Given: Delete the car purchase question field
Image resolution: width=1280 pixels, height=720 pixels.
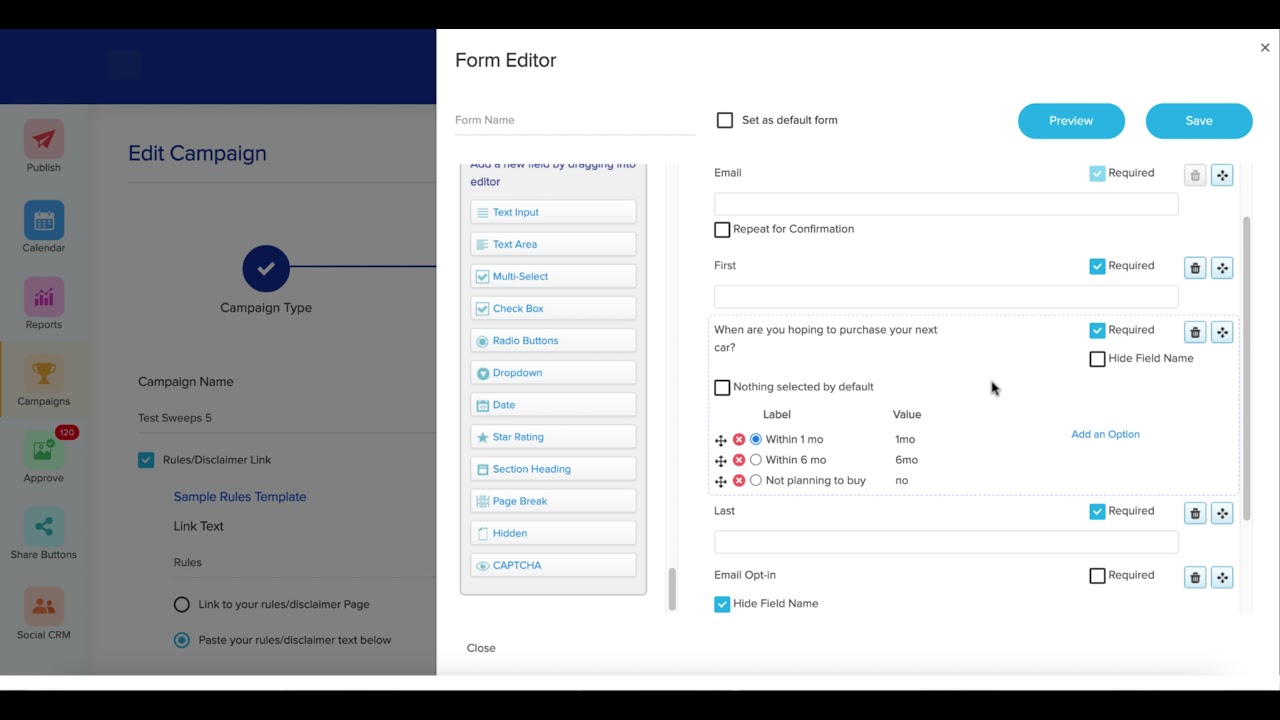Looking at the screenshot, I should click(1195, 332).
